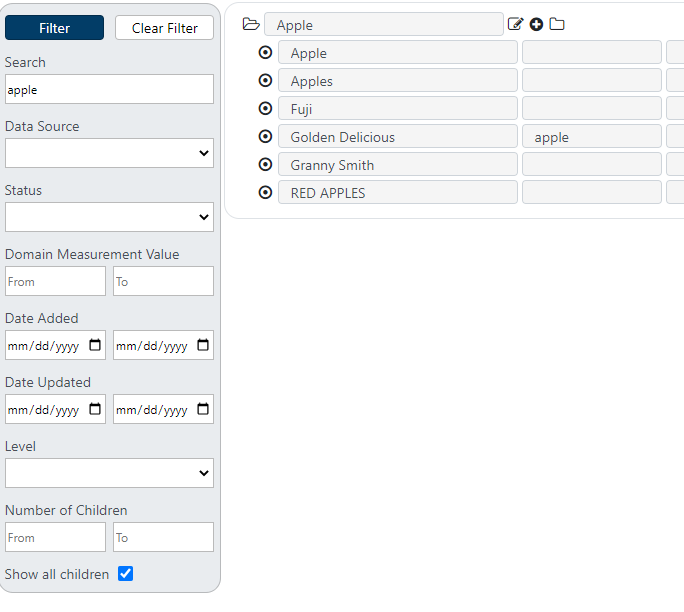
Task: Click the Filter button
Action: pyautogui.click(x=55, y=28)
